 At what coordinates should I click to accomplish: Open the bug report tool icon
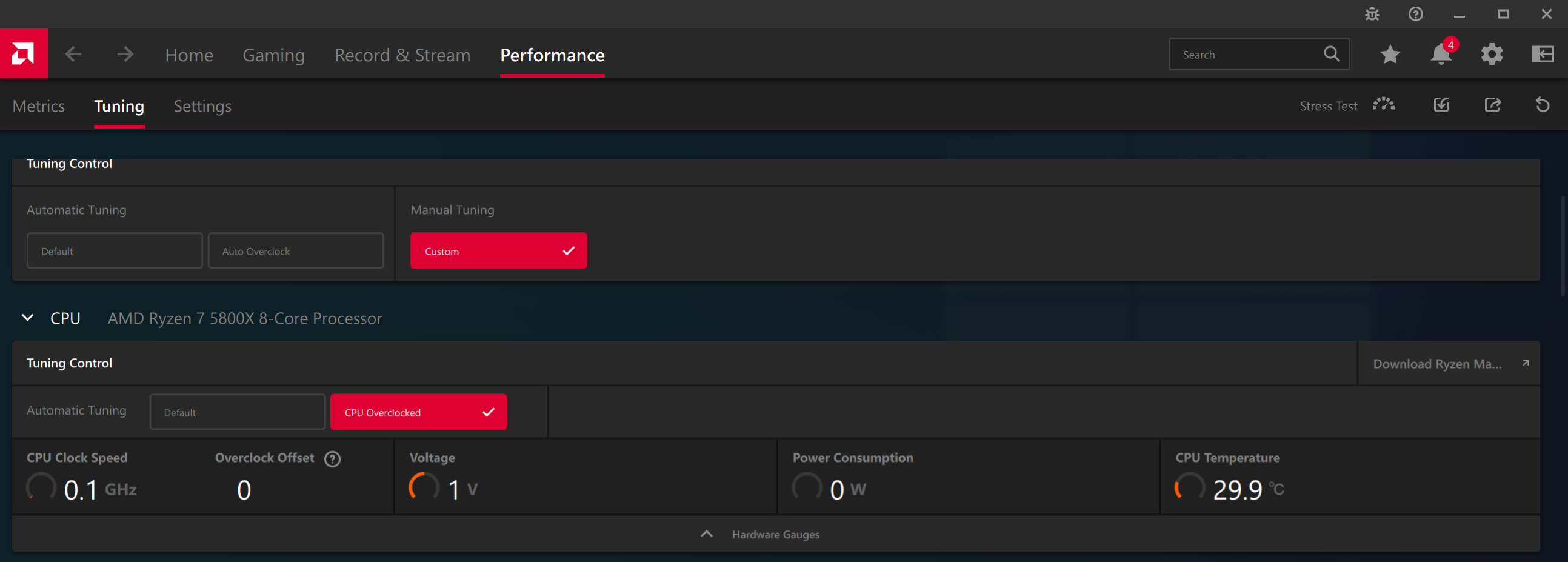pos(1372,14)
